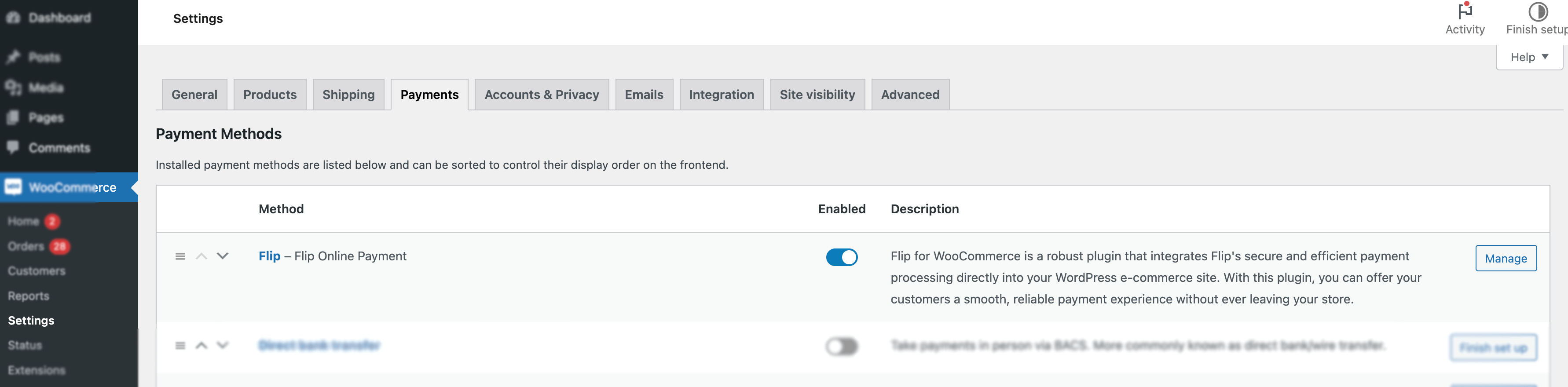Go to WooCommerce Orders submenu
The width and height of the screenshot is (1568, 387).
point(26,246)
